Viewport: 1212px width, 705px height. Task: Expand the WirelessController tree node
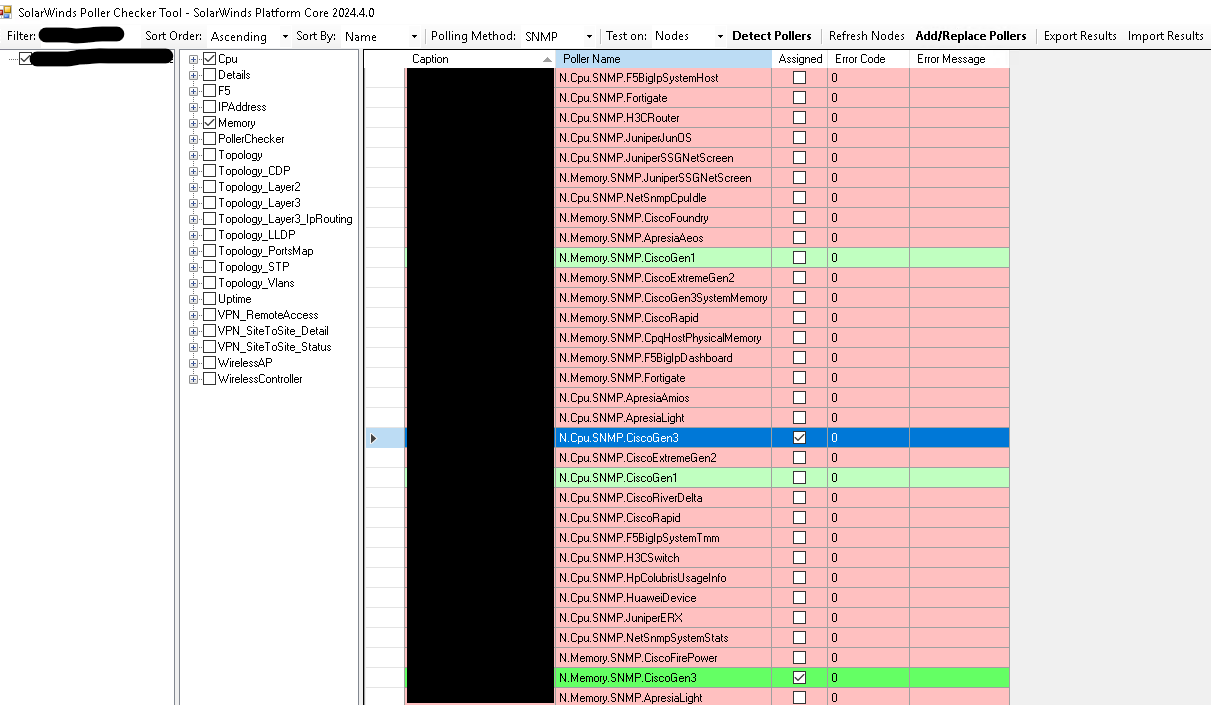(193, 379)
